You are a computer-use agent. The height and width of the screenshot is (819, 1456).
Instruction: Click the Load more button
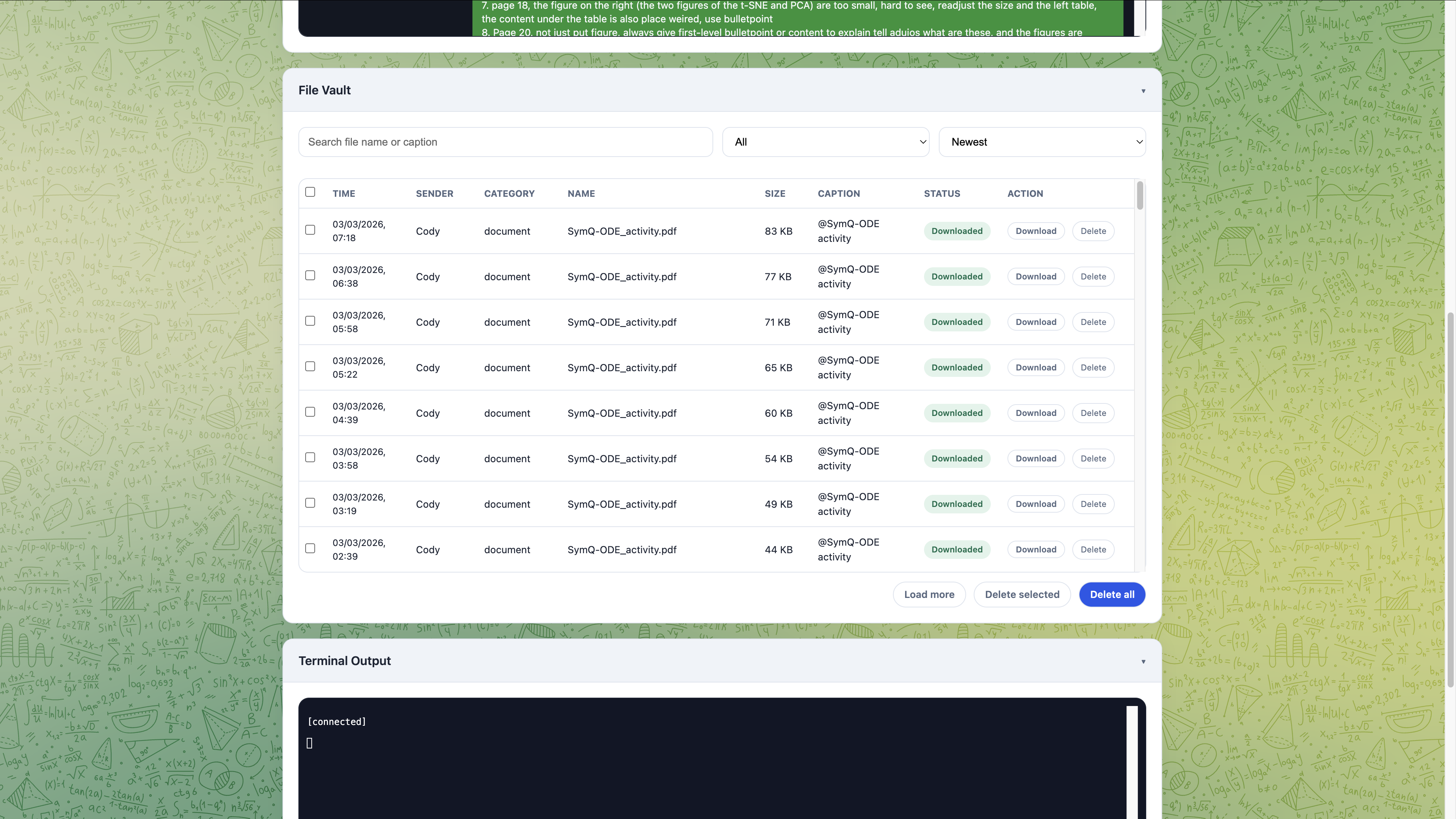(929, 595)
